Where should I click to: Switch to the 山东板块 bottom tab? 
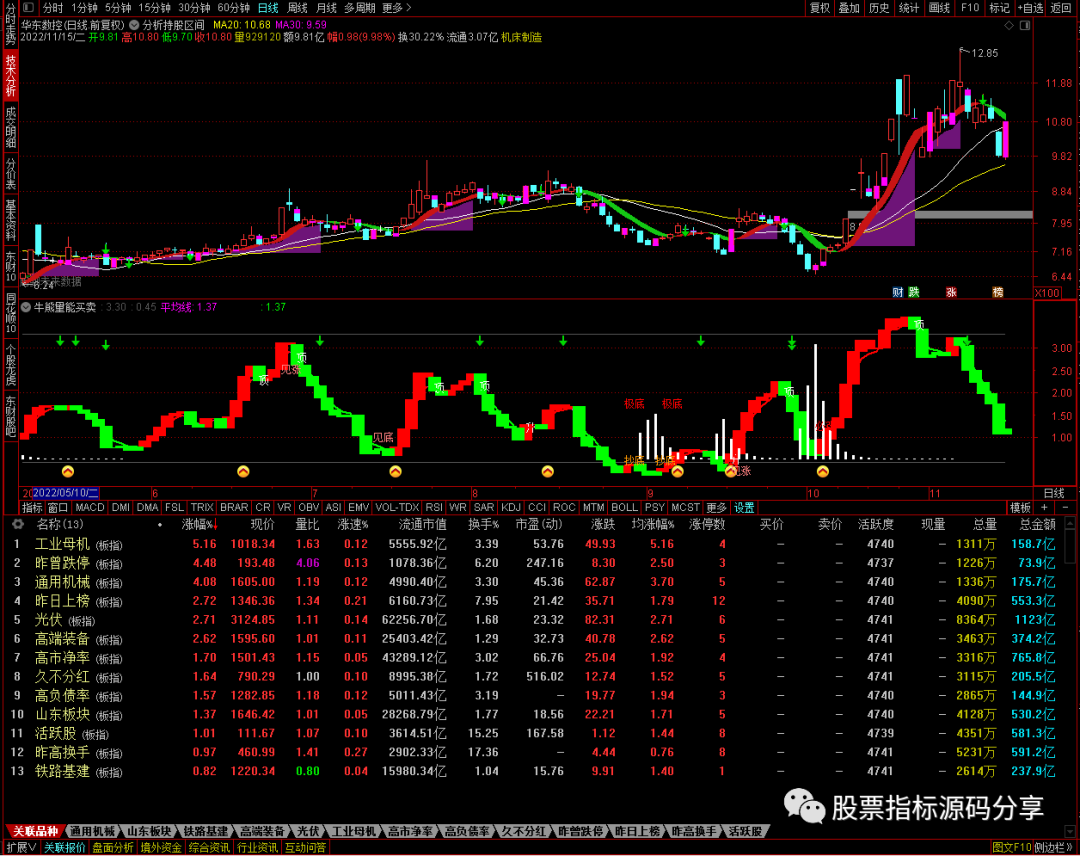[148, 831]
